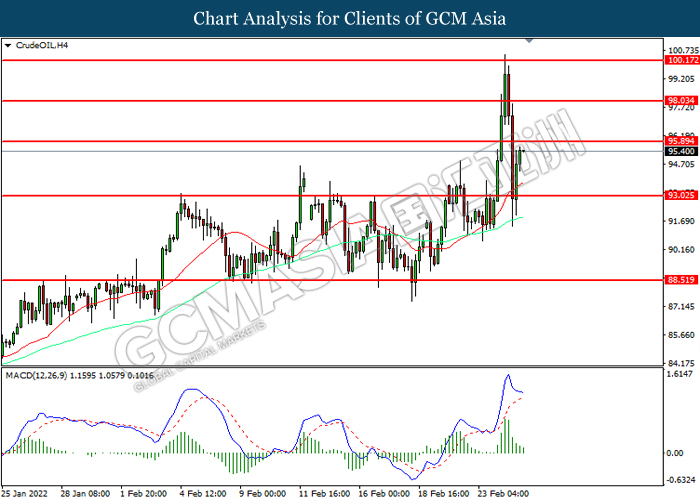The image size is (700, 500).
Task: Click the 16 Feb 00:00 time label
Action: 384,493
